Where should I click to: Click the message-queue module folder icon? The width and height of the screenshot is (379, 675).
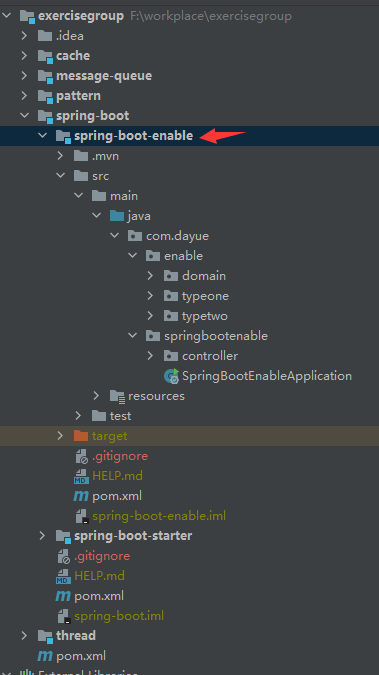(45, 76)
